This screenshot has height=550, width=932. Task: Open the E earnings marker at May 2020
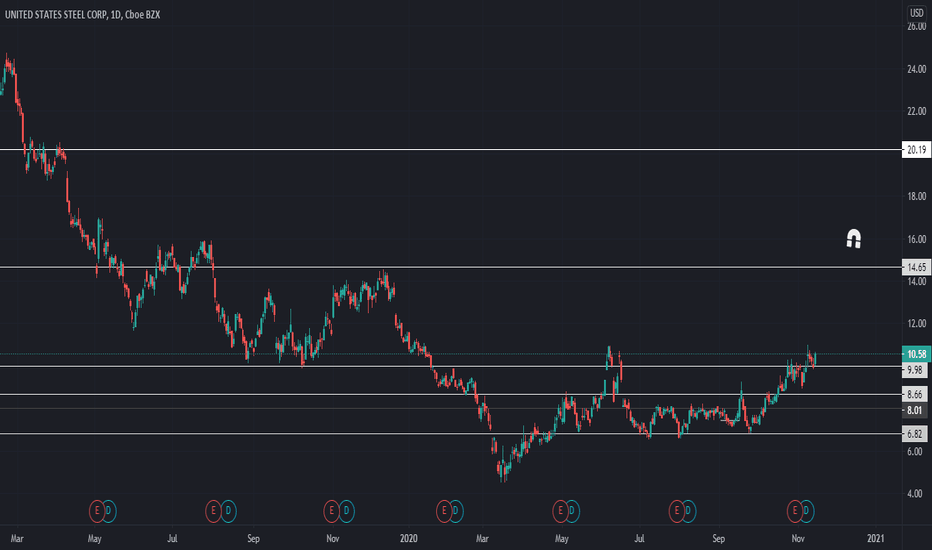coord(560,511)
